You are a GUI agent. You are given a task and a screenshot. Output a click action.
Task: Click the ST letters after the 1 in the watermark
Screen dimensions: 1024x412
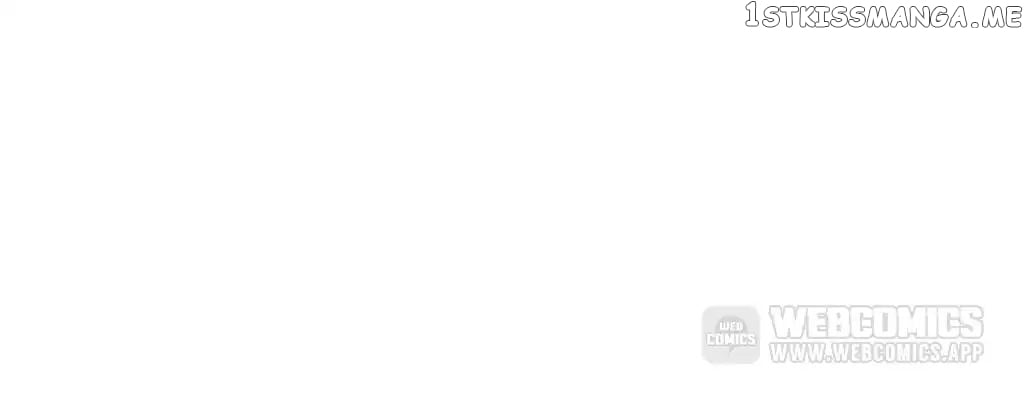(x=780, y=16)
